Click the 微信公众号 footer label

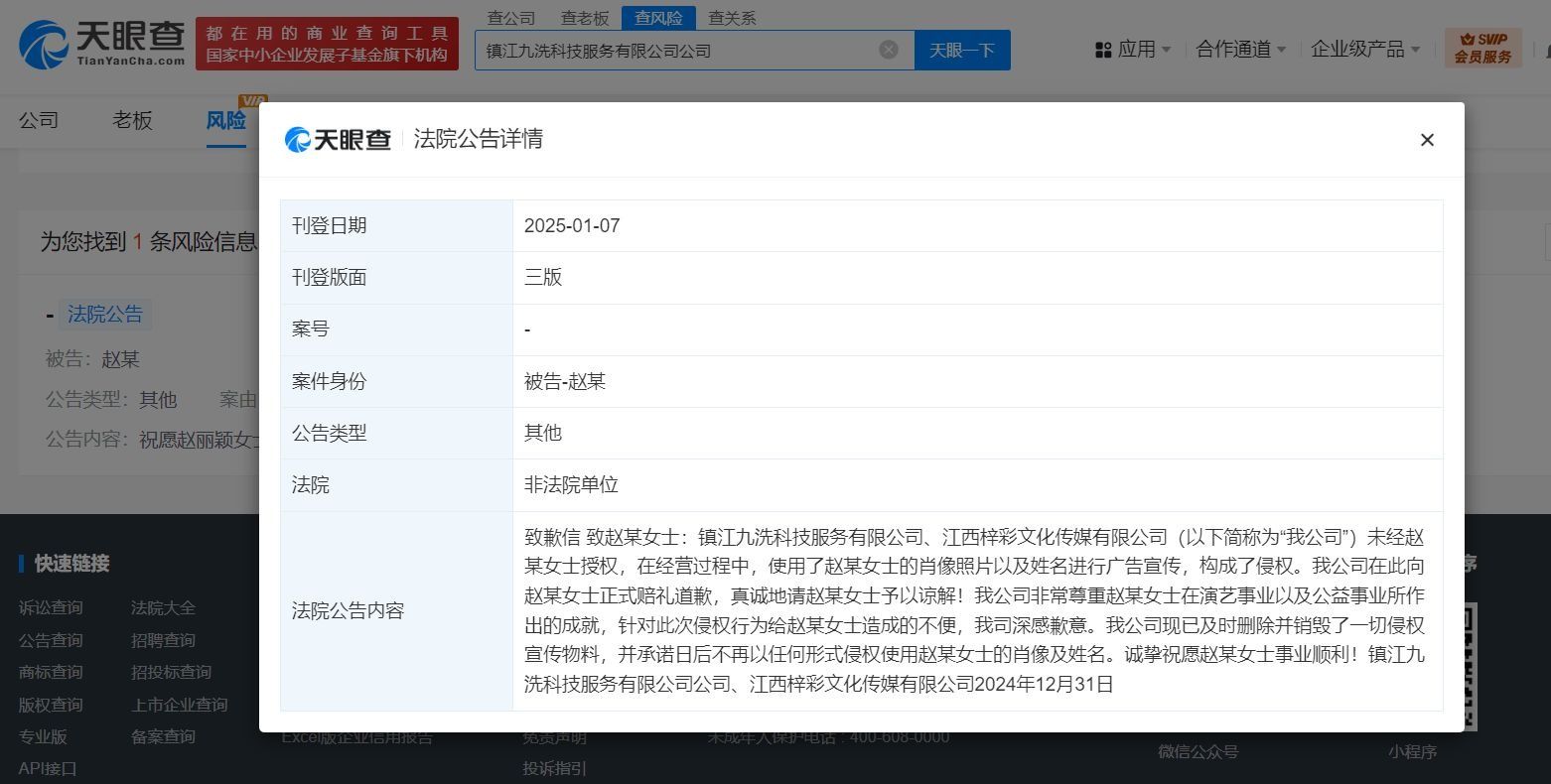click(1198, 751)
